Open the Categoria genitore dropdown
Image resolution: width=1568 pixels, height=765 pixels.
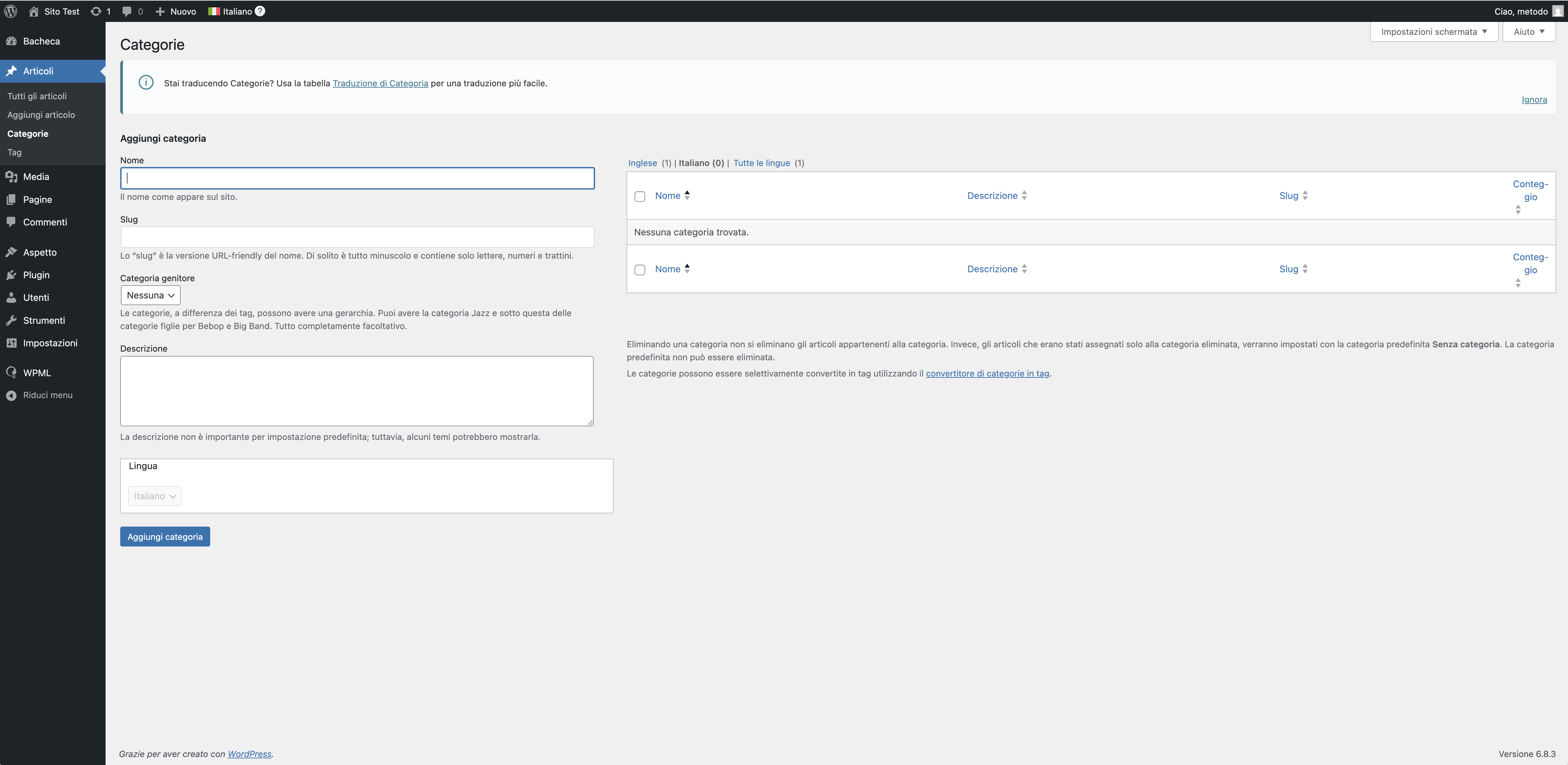(x=150, y=295)
